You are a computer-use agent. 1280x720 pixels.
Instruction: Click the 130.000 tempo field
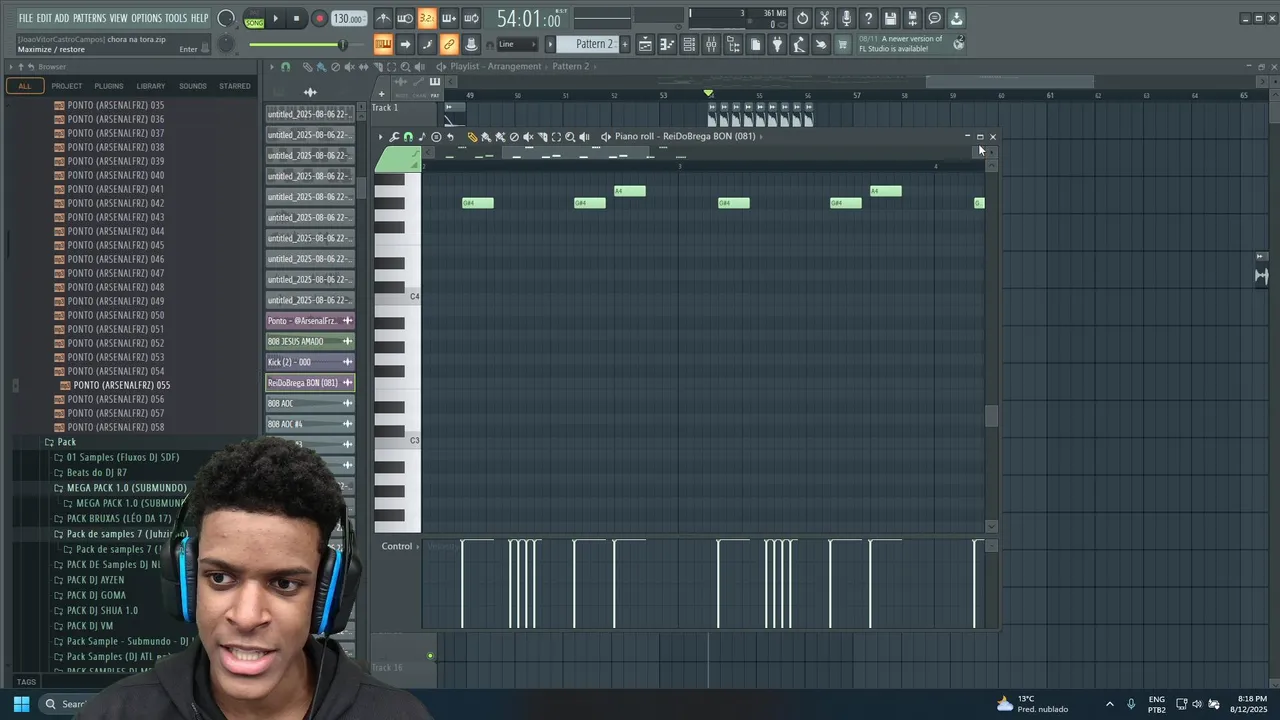pyautogui.click(x=348, y=19)
